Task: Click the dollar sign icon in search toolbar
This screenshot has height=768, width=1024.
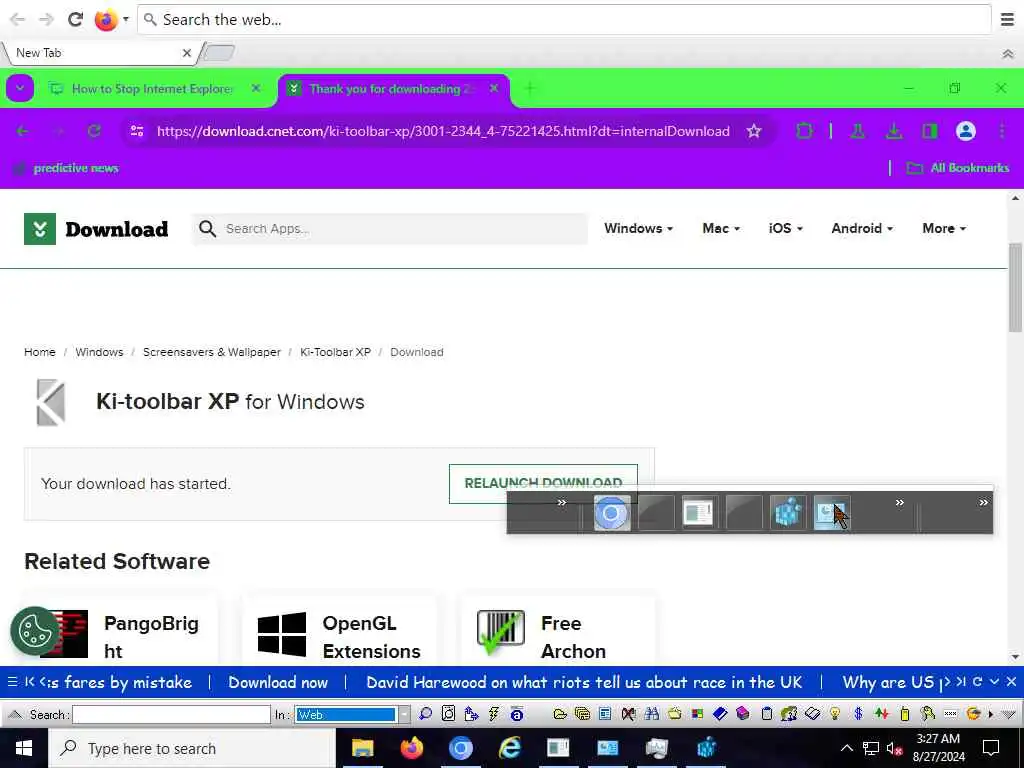Action: pyautogui.click(x=858, y=714)
